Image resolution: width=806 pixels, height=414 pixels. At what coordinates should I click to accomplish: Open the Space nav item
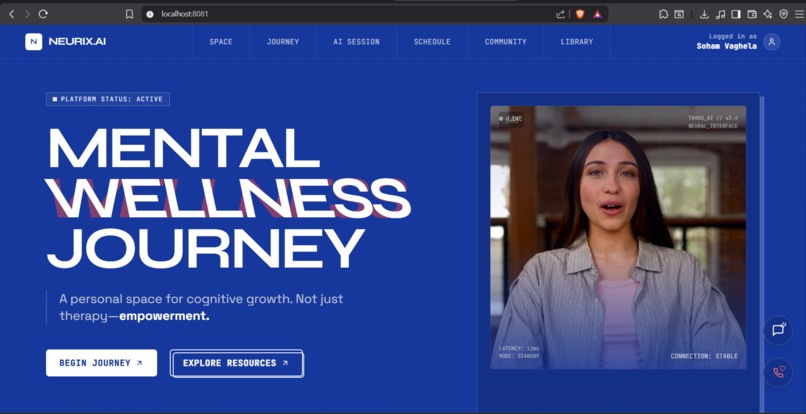coord(221,42)
